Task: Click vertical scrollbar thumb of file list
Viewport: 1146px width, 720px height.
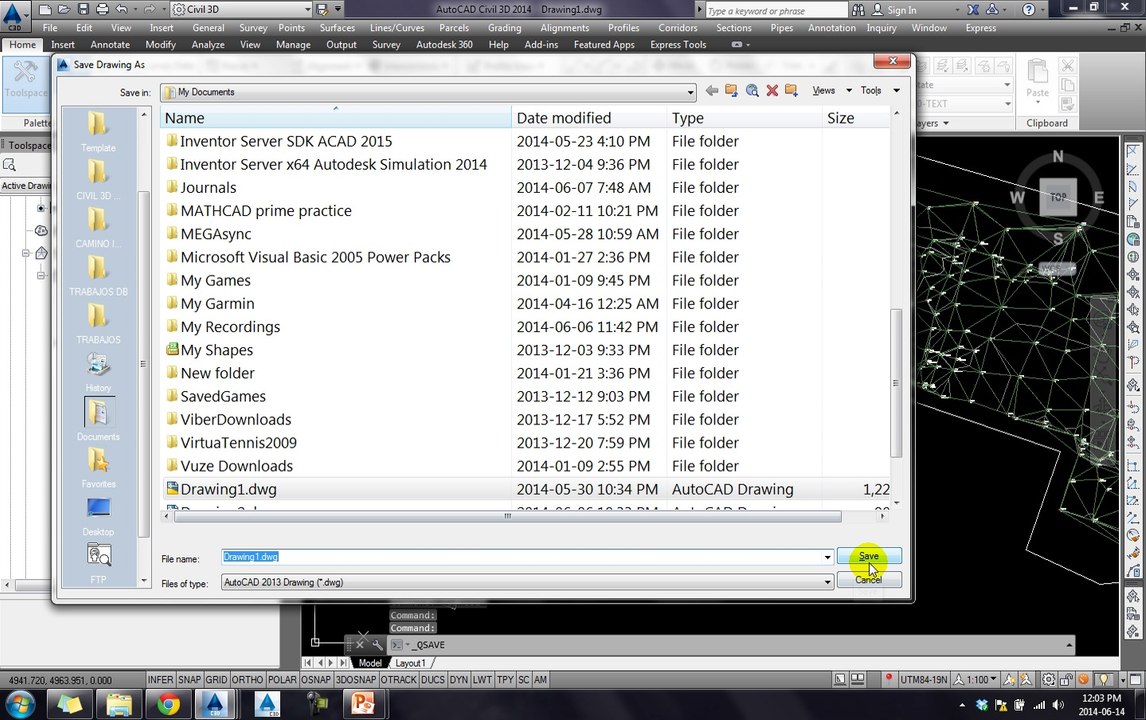Action: [x=896, y=383]
